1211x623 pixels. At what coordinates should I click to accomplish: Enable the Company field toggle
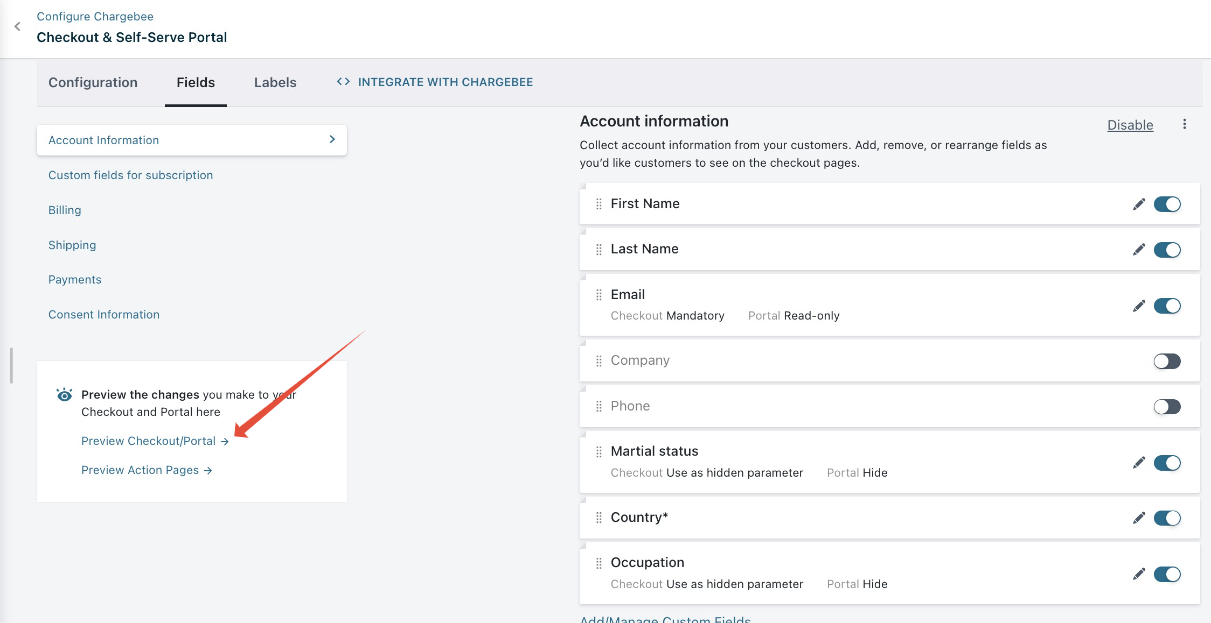tap(1167, 361)
